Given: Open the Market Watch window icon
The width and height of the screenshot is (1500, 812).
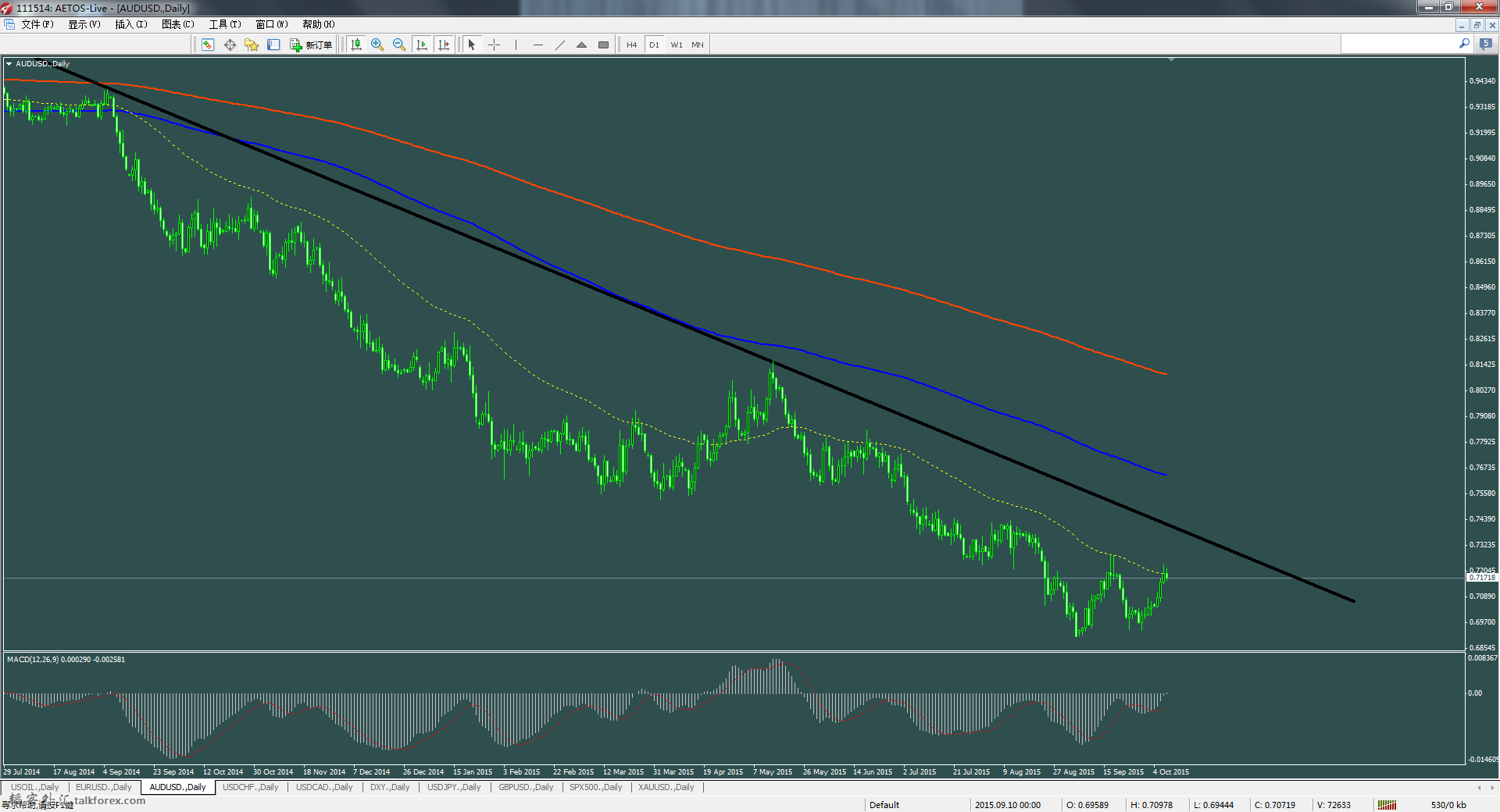Looking at the screenshot, I should tap(208, 45).
